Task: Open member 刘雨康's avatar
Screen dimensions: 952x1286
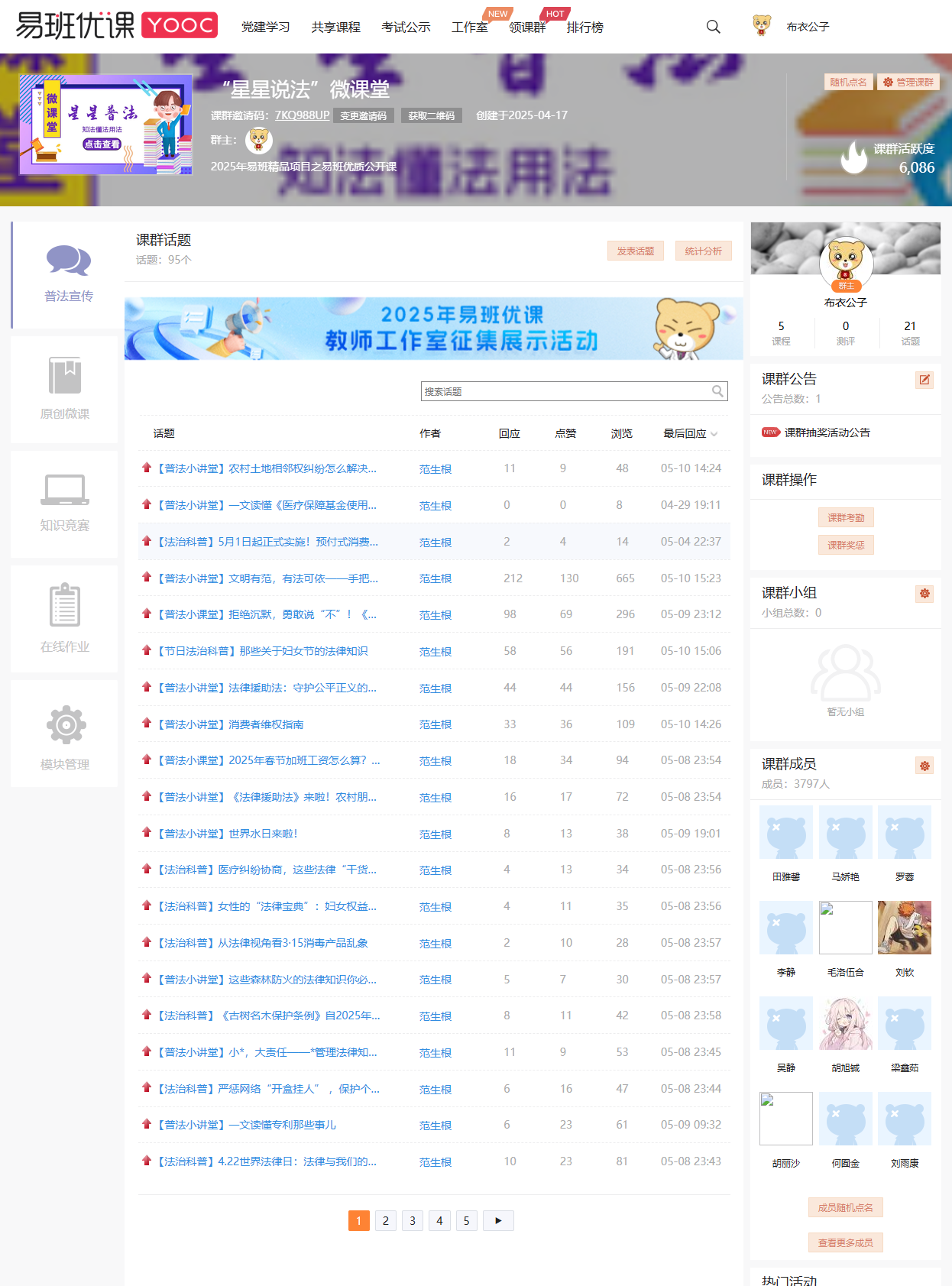Action: click(905, 1119)
